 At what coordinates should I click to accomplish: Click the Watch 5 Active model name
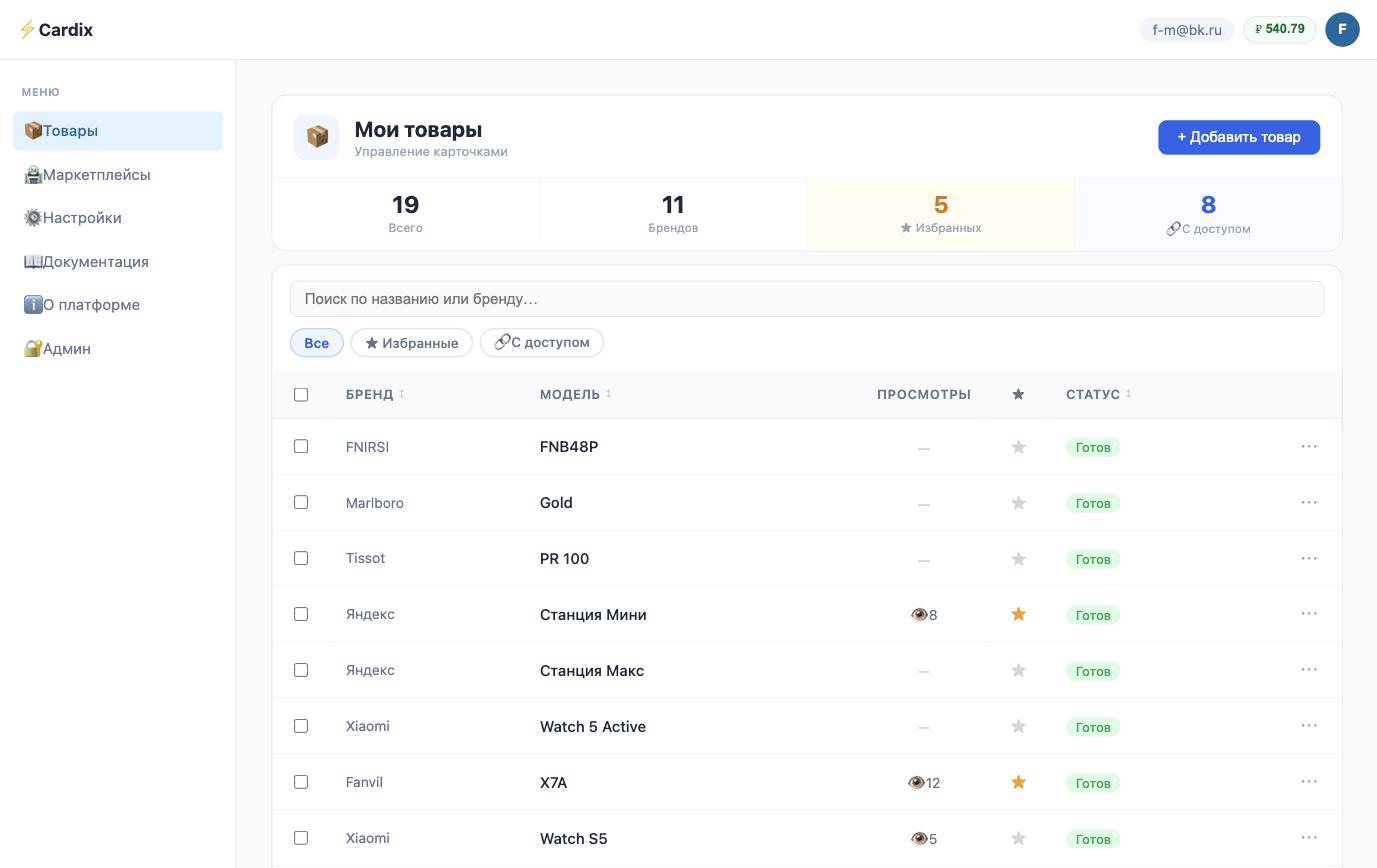pyautogui.click(x=593, y=727)
